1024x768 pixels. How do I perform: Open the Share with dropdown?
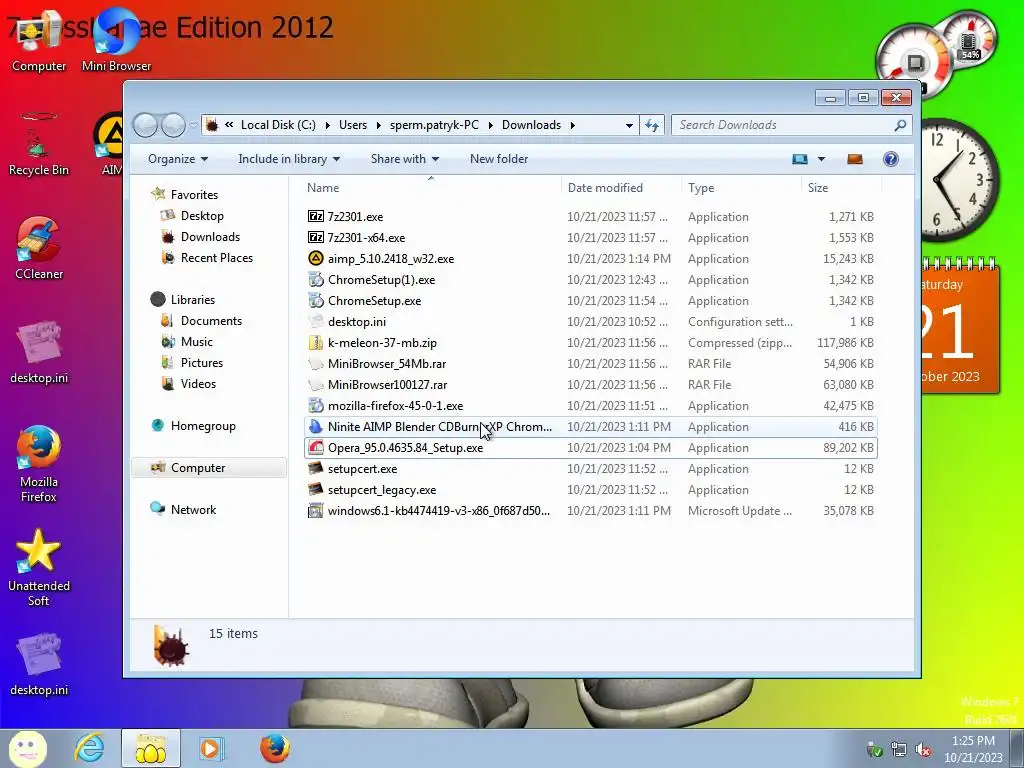coord(404,159)
